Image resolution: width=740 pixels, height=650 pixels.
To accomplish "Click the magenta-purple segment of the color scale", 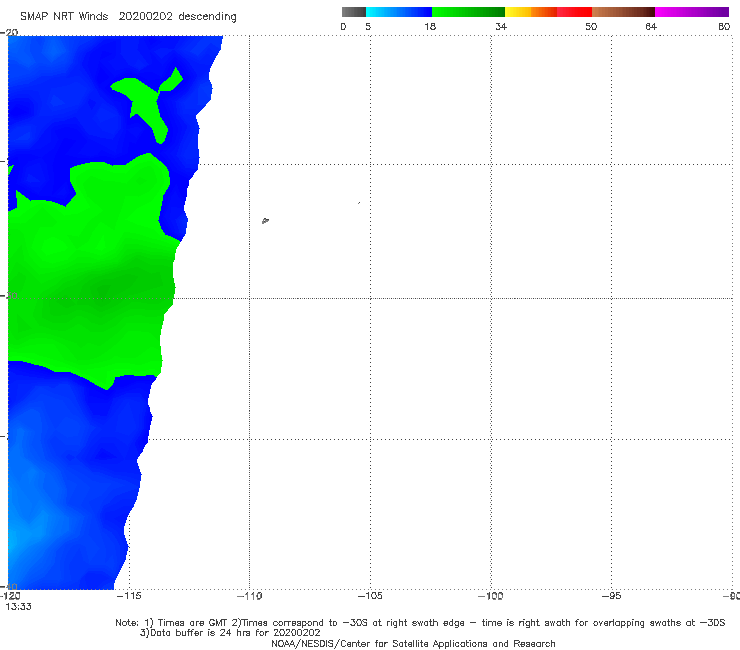I will [692, 12].
